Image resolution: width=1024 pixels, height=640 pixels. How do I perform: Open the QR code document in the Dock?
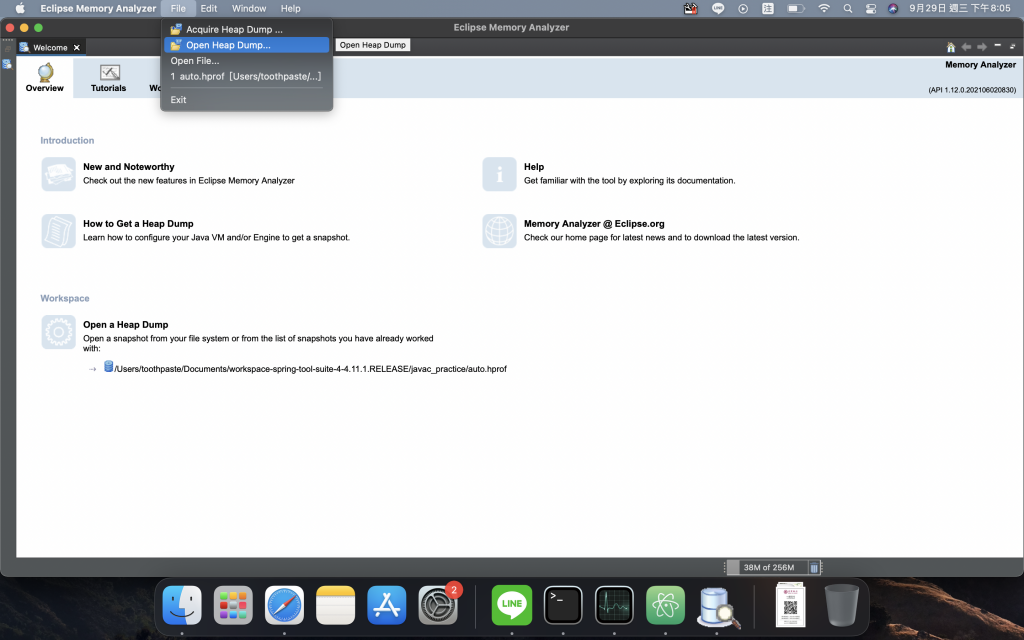click(x=790, y=605)
